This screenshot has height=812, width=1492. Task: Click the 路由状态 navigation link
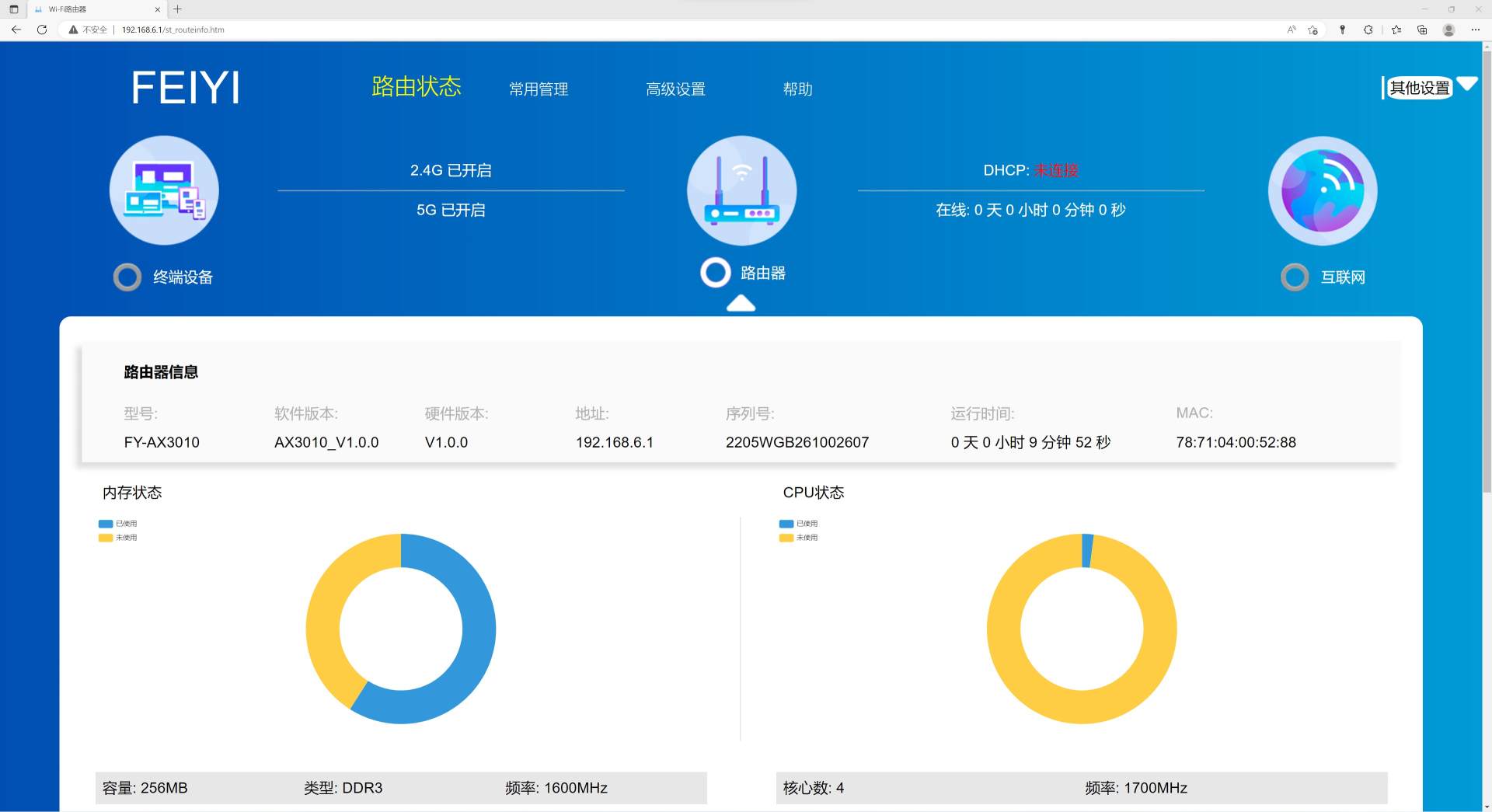(417, 88)
